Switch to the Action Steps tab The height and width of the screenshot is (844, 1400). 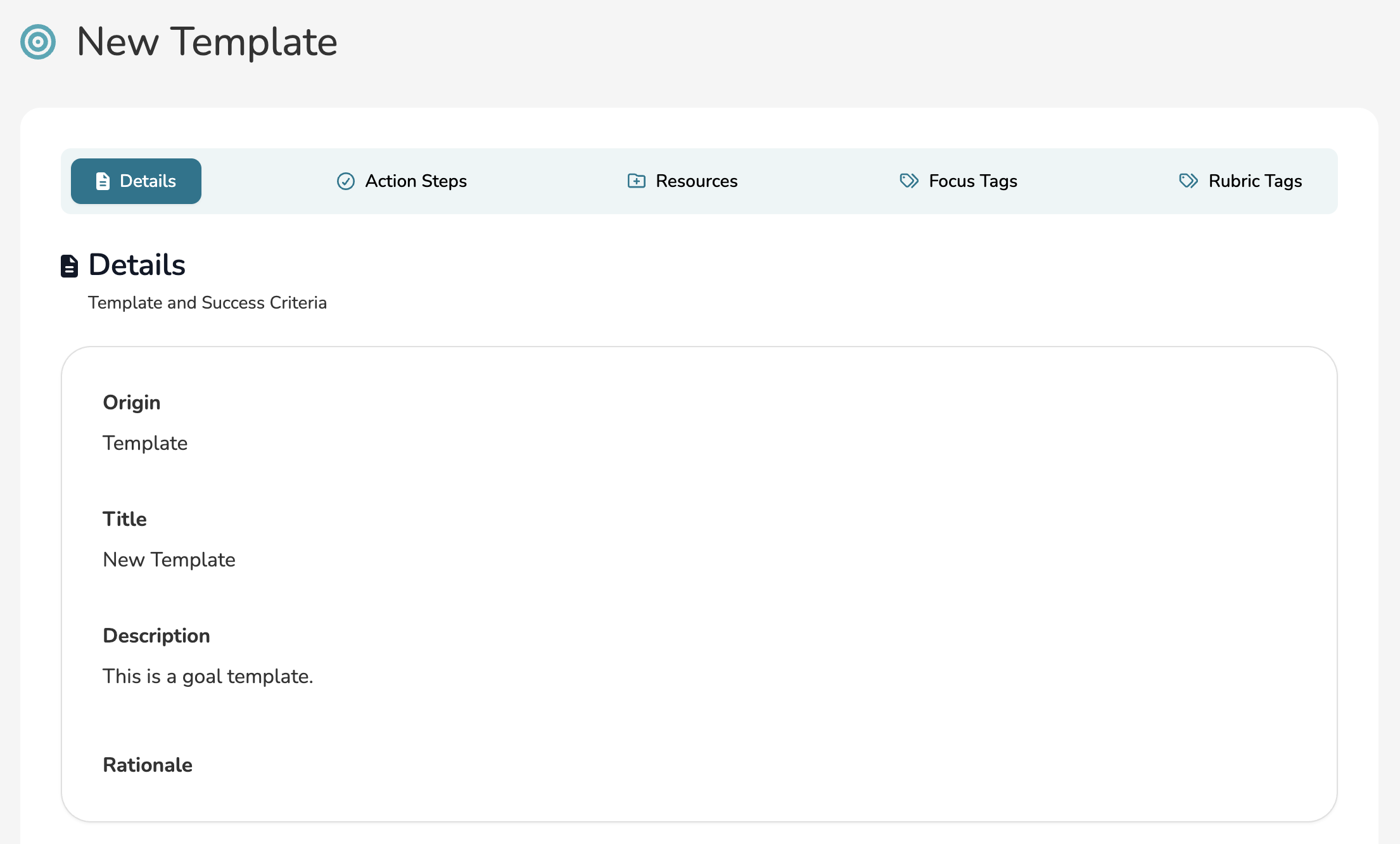click(x=416, y=181)
